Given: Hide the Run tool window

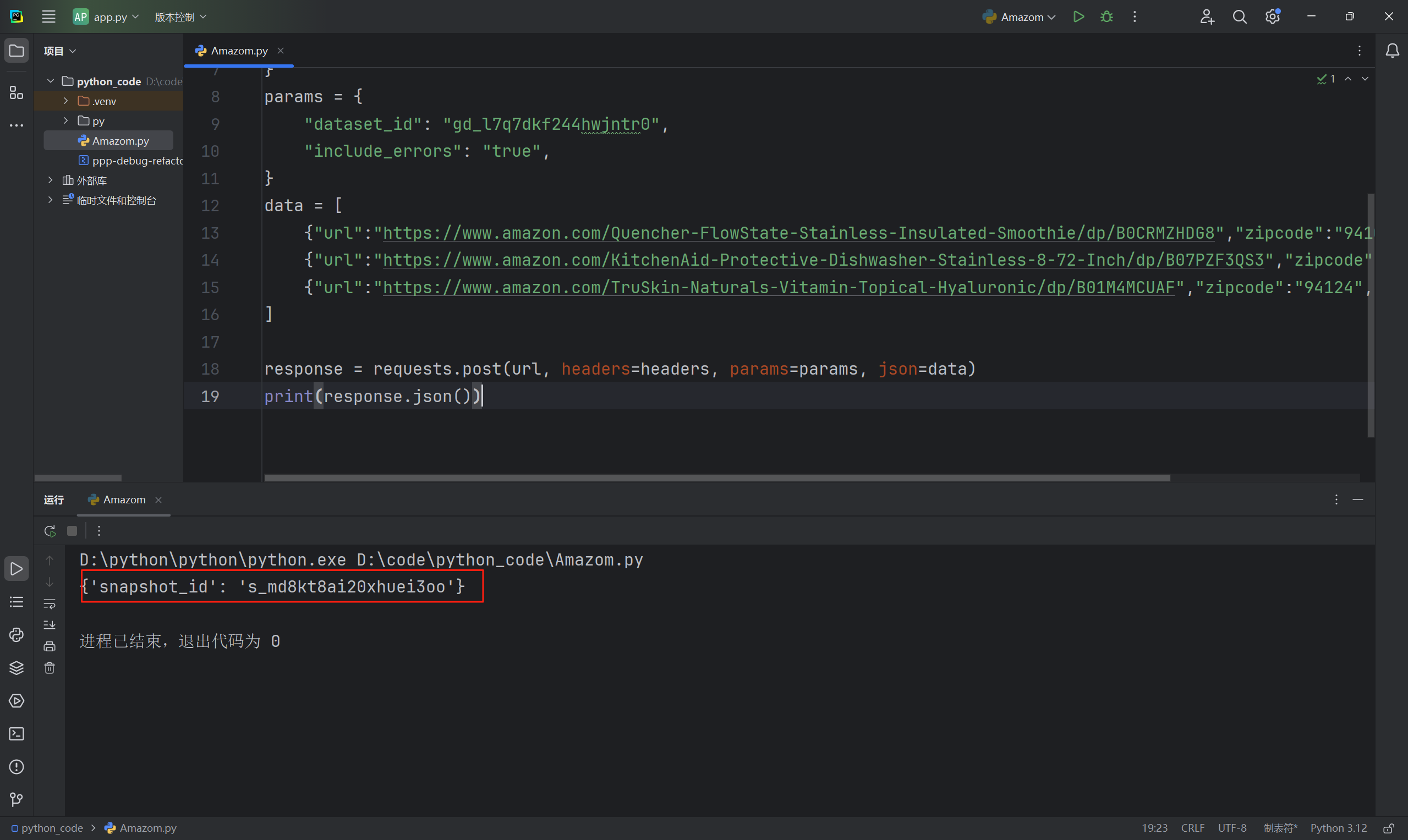Looking at the screenshot, I should click(x=1357, y=500).
